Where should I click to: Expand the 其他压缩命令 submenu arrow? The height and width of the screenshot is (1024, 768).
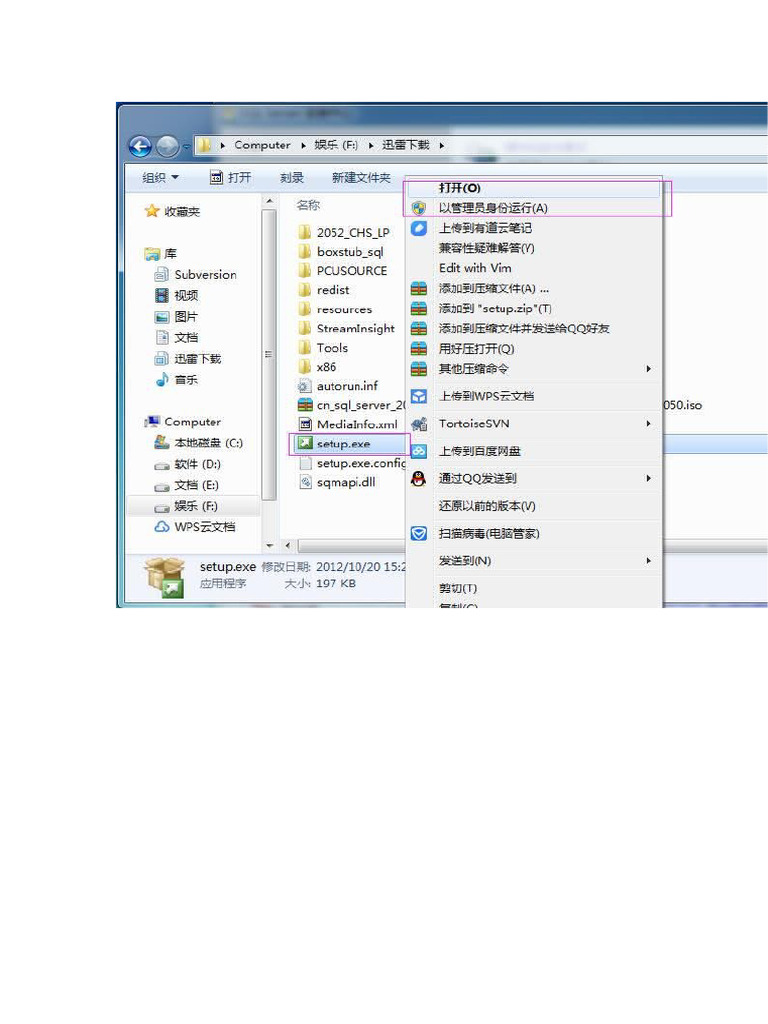(x=648, y=369)
